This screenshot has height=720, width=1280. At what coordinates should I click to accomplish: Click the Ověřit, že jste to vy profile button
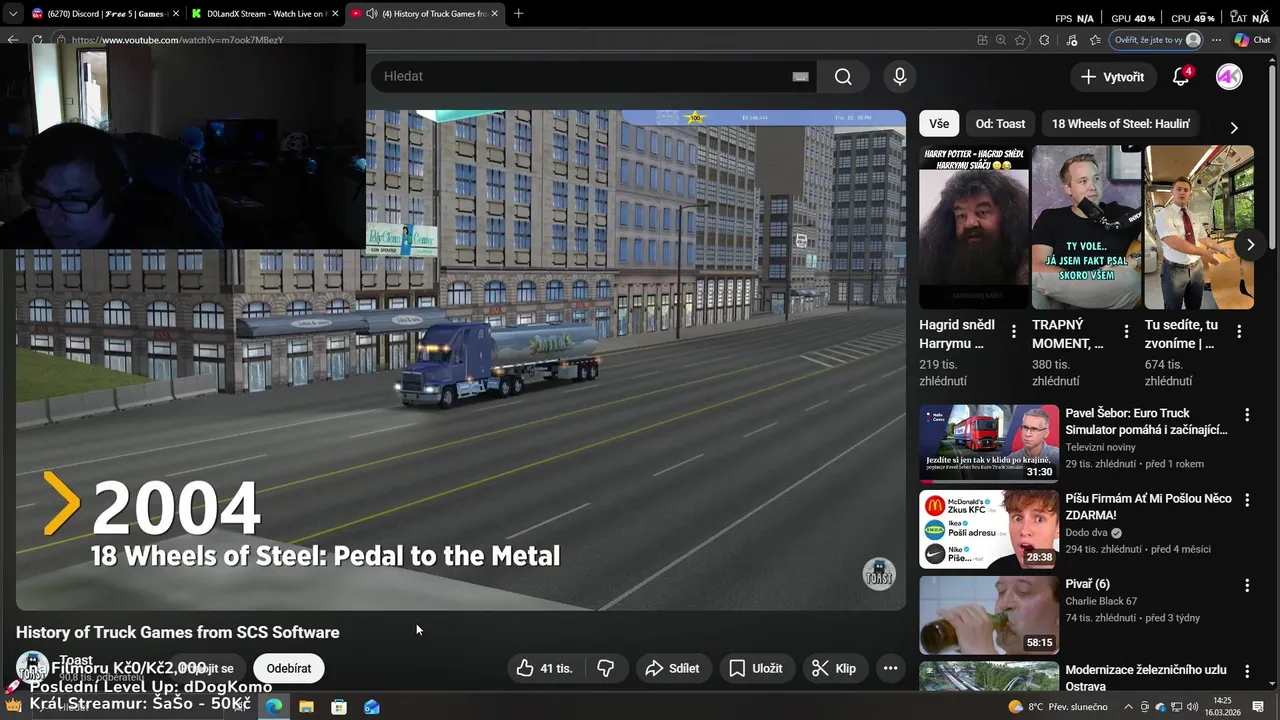tap(1157, 40)
